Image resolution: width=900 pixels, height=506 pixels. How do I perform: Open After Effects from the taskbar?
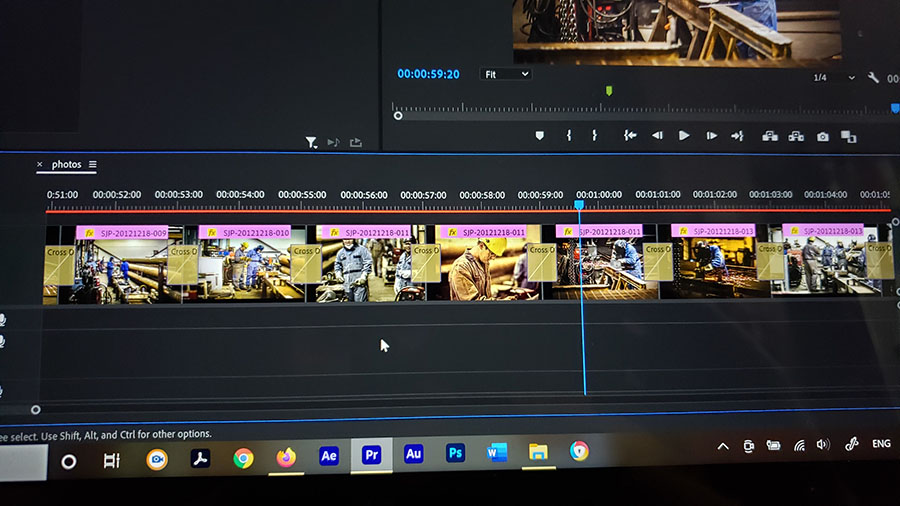pos(329,455)
